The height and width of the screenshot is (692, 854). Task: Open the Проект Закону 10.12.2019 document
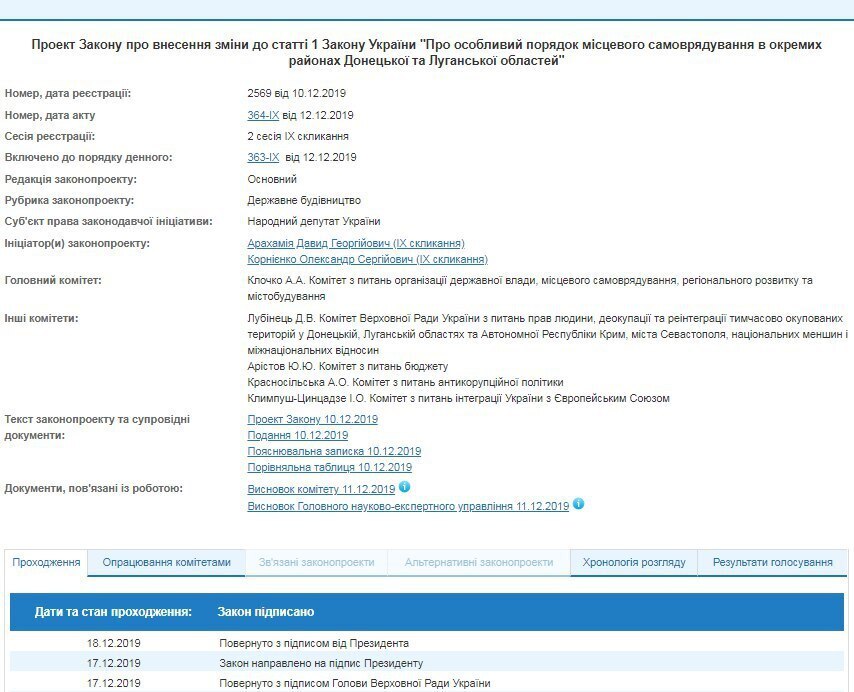point(312,419)
